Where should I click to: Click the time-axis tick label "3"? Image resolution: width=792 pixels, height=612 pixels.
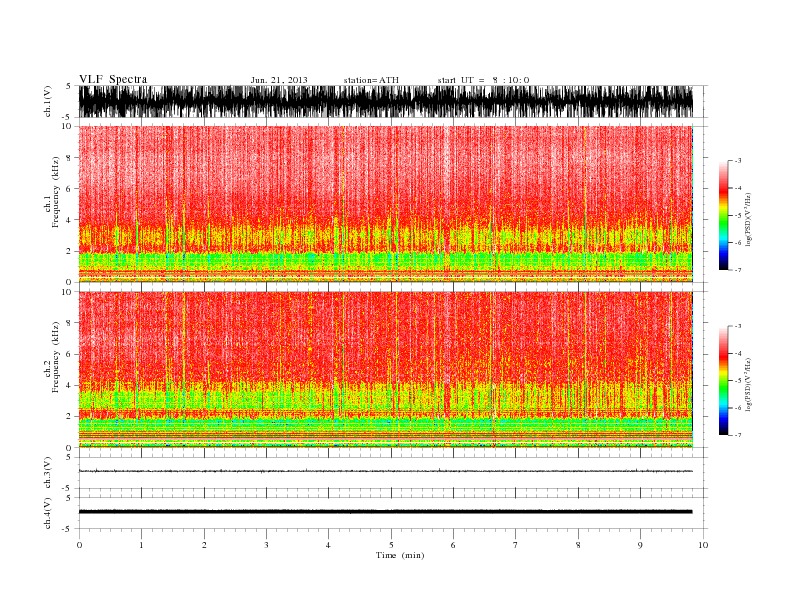pyautogui.click(x=266, y=545)
